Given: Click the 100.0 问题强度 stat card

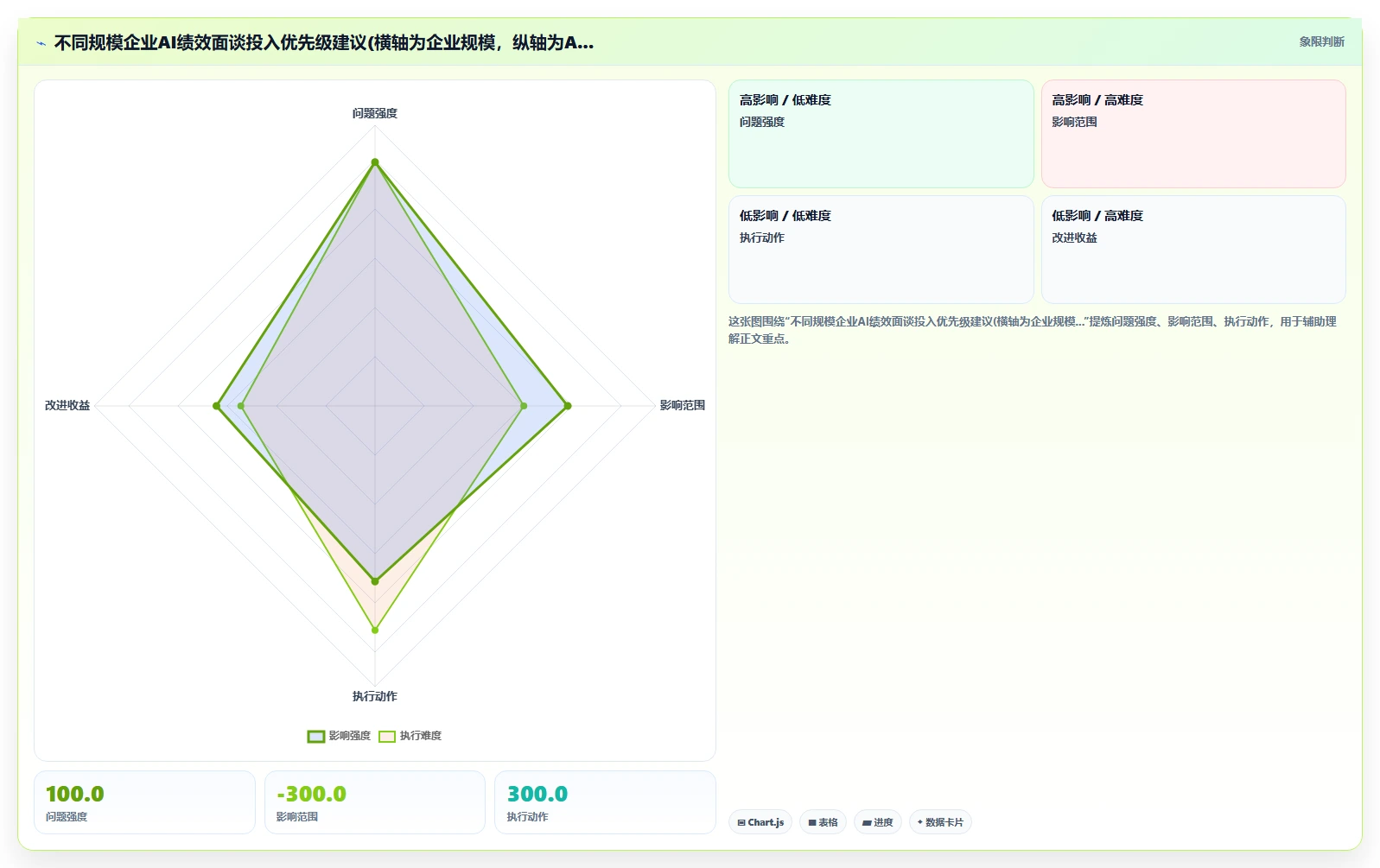Looking at the screenshot, I should click(144, 802).
